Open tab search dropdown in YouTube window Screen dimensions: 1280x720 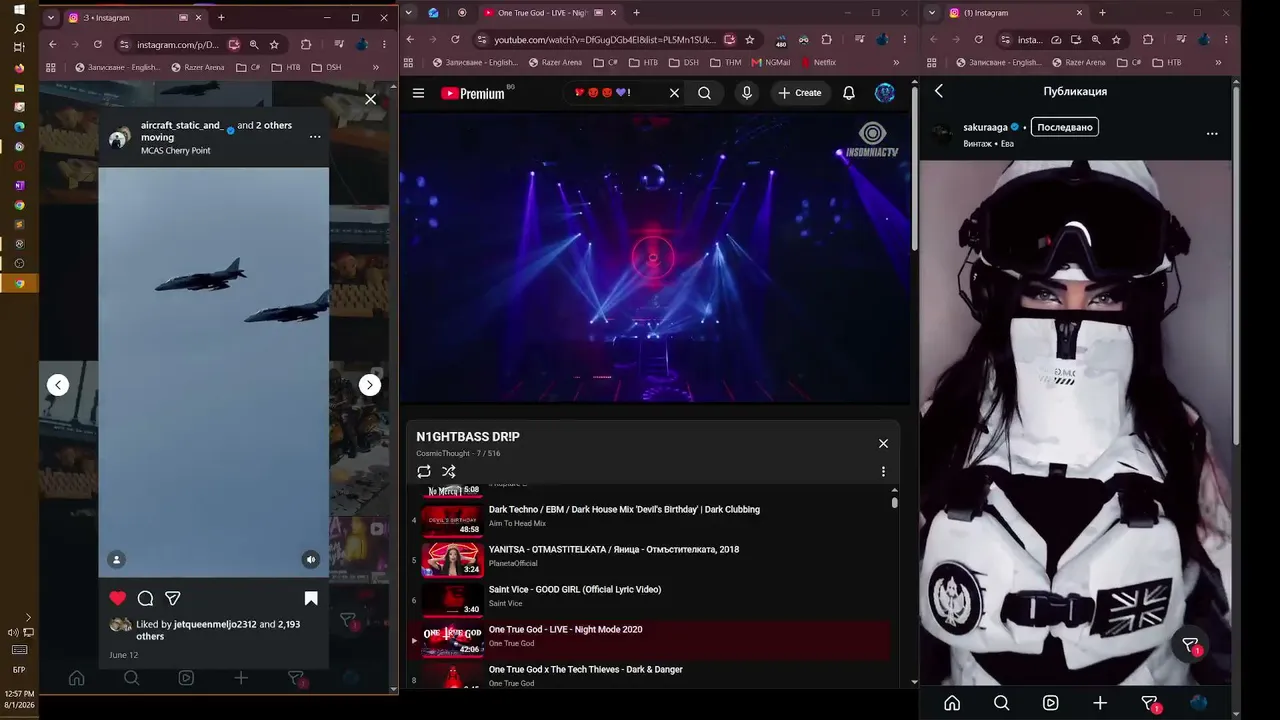pyautogui.click(x=408, y=13)
